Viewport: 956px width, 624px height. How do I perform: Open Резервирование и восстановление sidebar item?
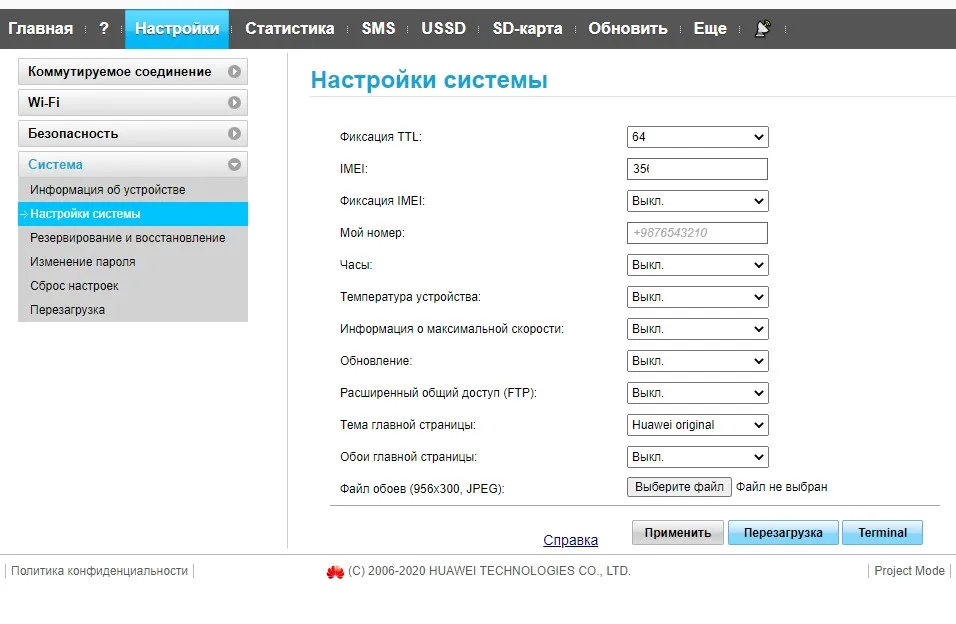(x=133, y=238)
